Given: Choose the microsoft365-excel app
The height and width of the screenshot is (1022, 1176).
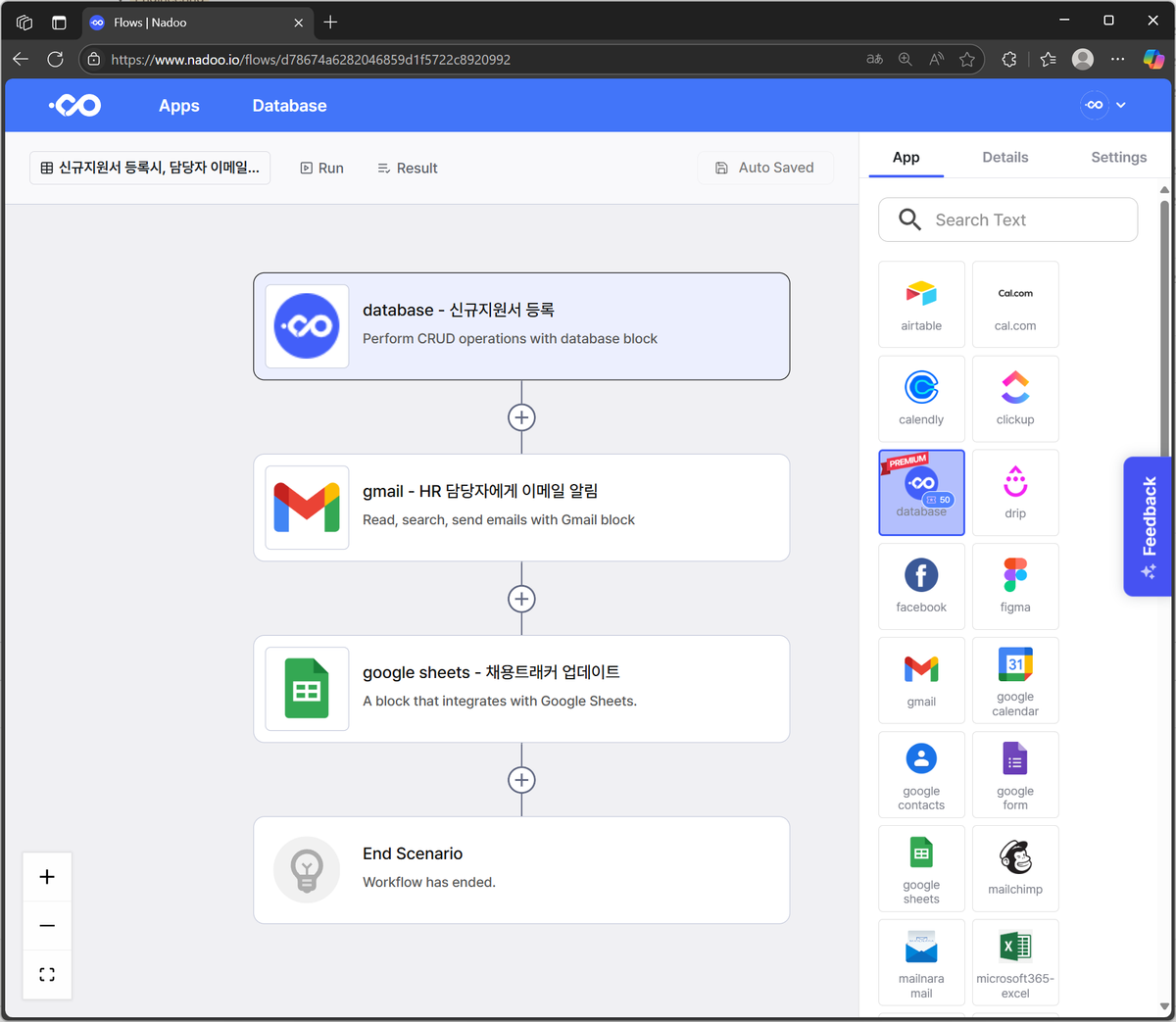Looking at the screenshot, I should click(x=1015, y=962).
